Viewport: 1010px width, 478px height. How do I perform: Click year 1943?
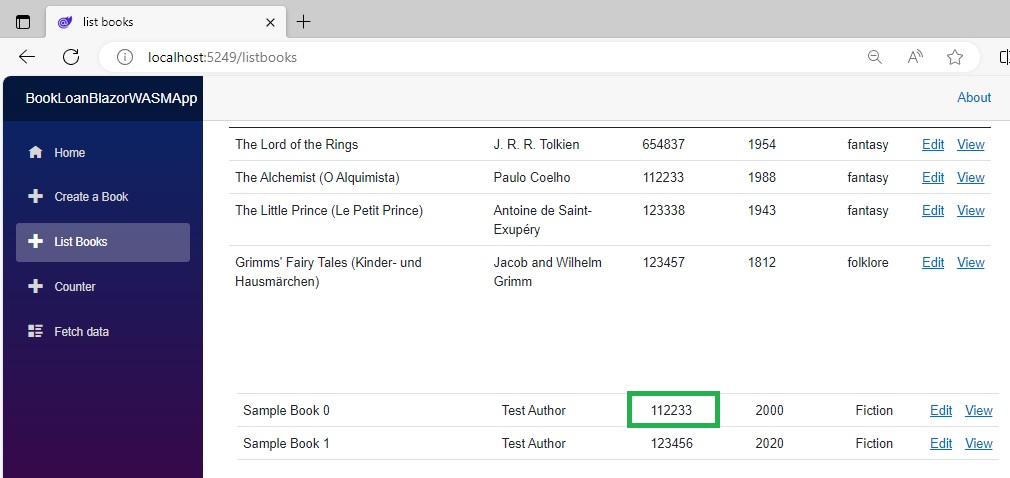(x=762, y=210)
